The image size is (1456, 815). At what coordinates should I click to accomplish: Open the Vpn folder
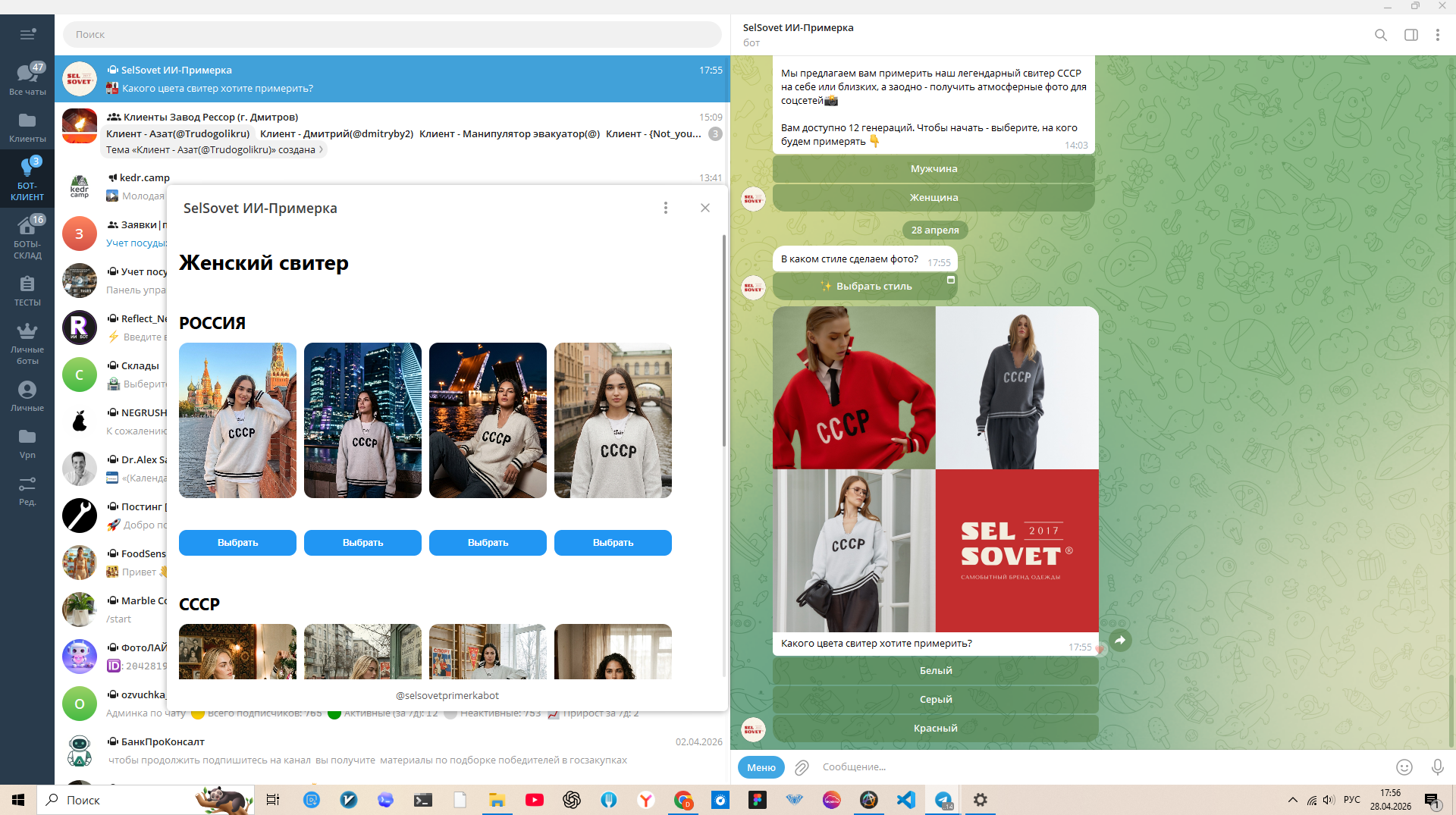tap(27, 444)
